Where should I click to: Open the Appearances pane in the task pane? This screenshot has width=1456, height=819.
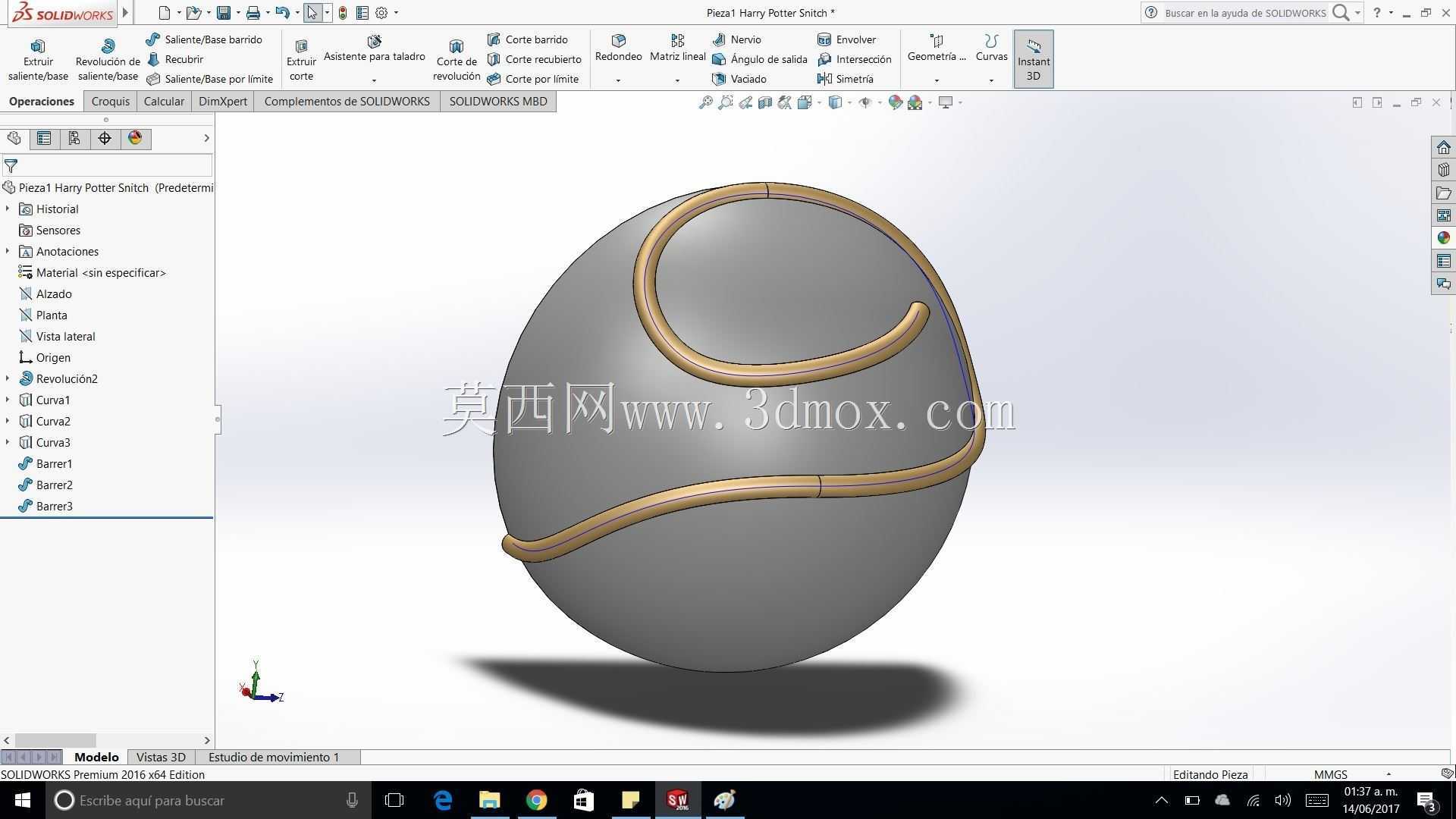tap(1443, 238)
